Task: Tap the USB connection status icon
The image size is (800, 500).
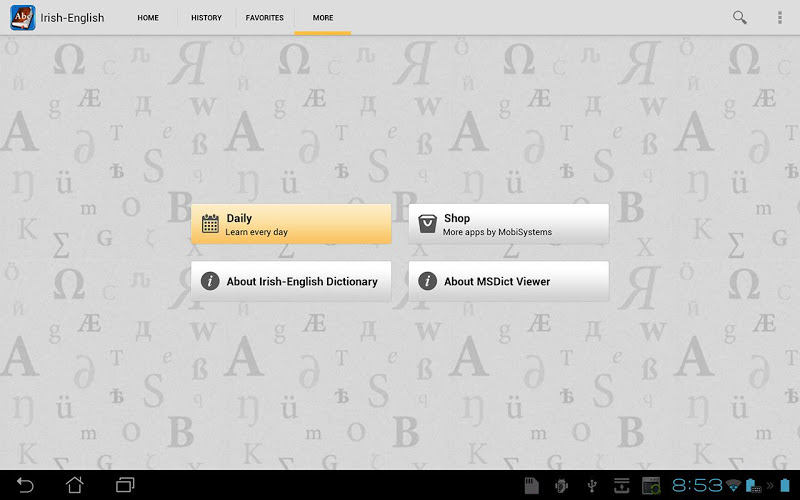Action: tap(592, 486)
